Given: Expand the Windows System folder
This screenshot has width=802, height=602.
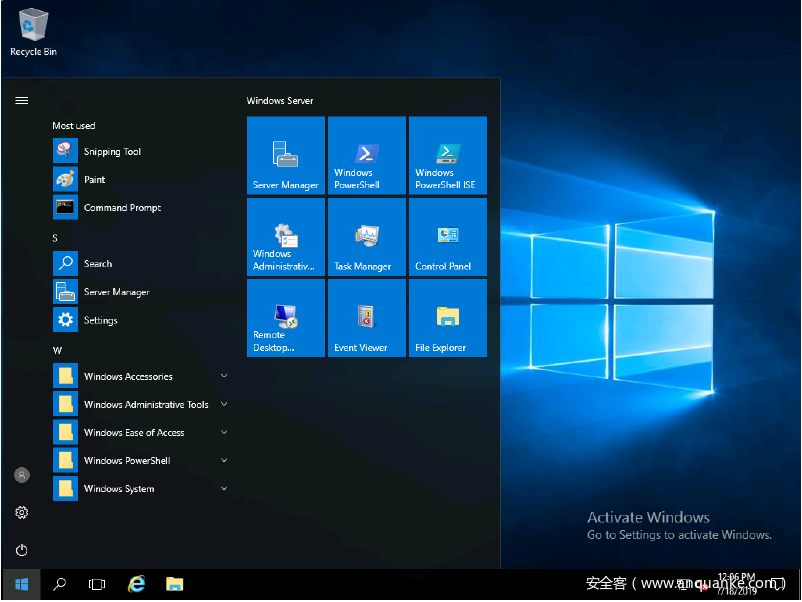Looking at the screenshot, I should point(140,488).
